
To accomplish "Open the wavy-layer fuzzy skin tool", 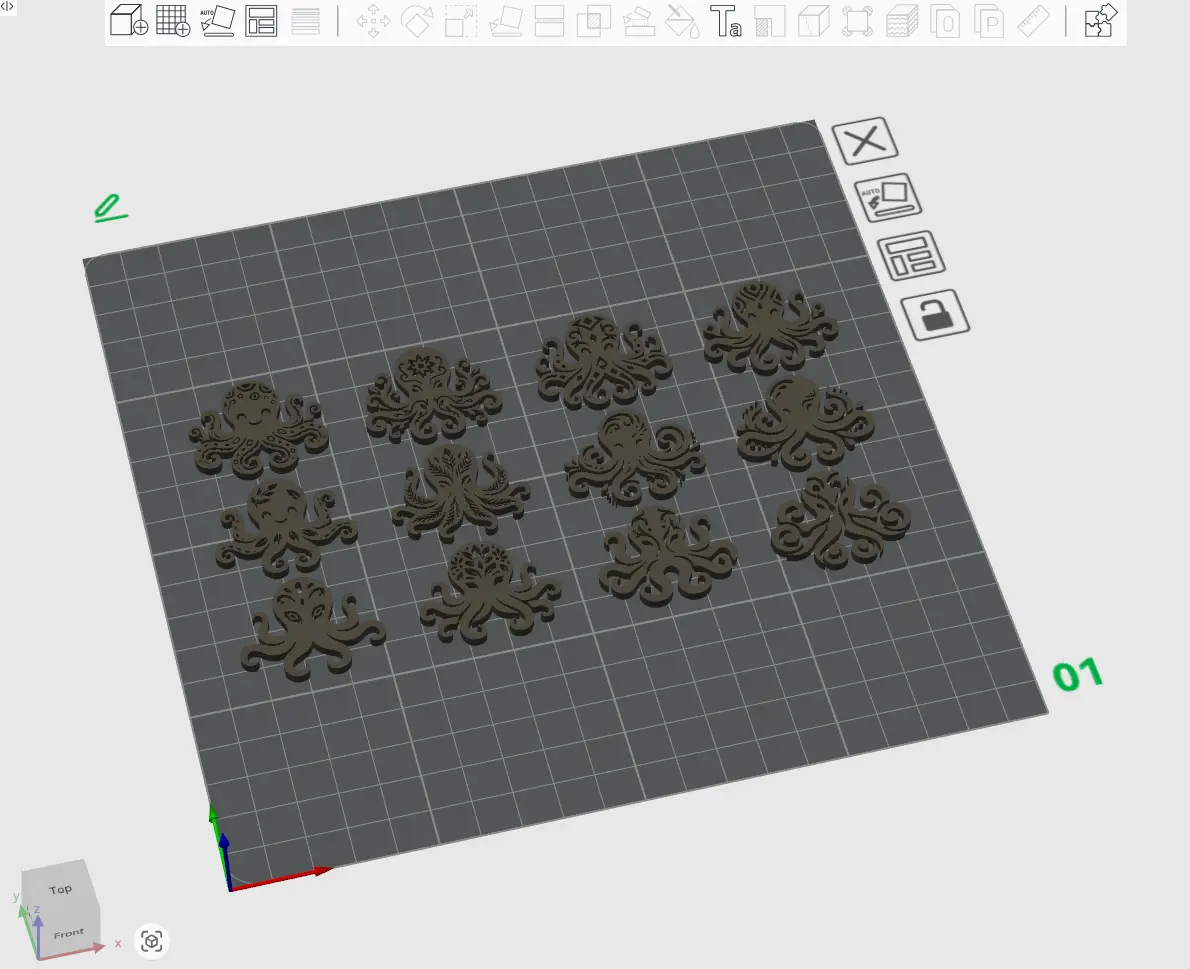I will click(902, 20).
